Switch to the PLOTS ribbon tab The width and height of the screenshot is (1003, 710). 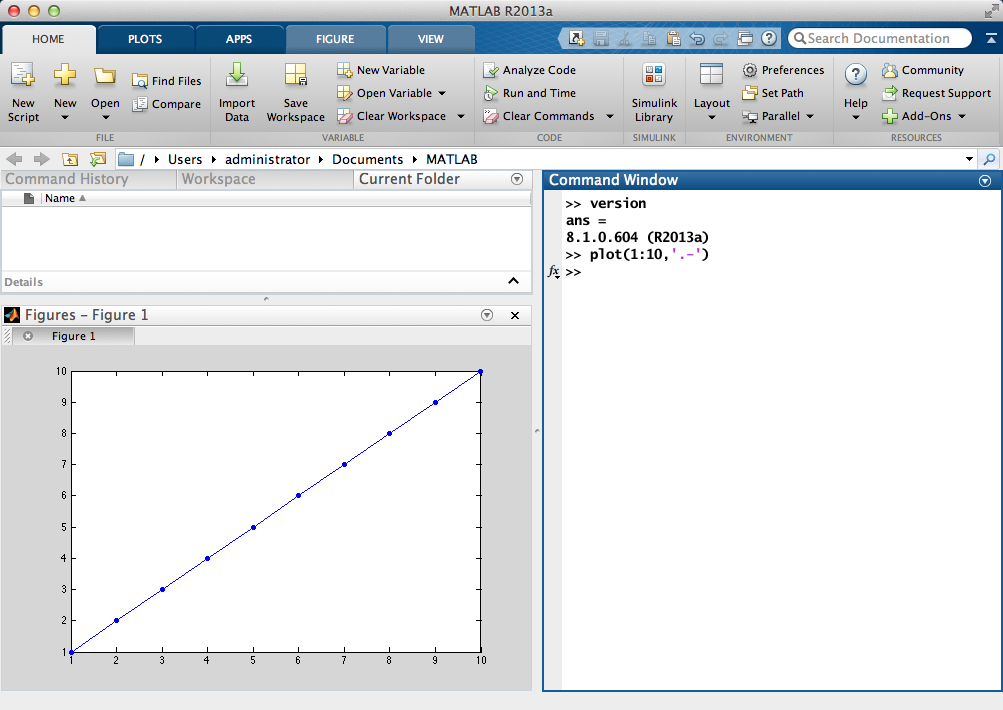click(x=145, y=39)
